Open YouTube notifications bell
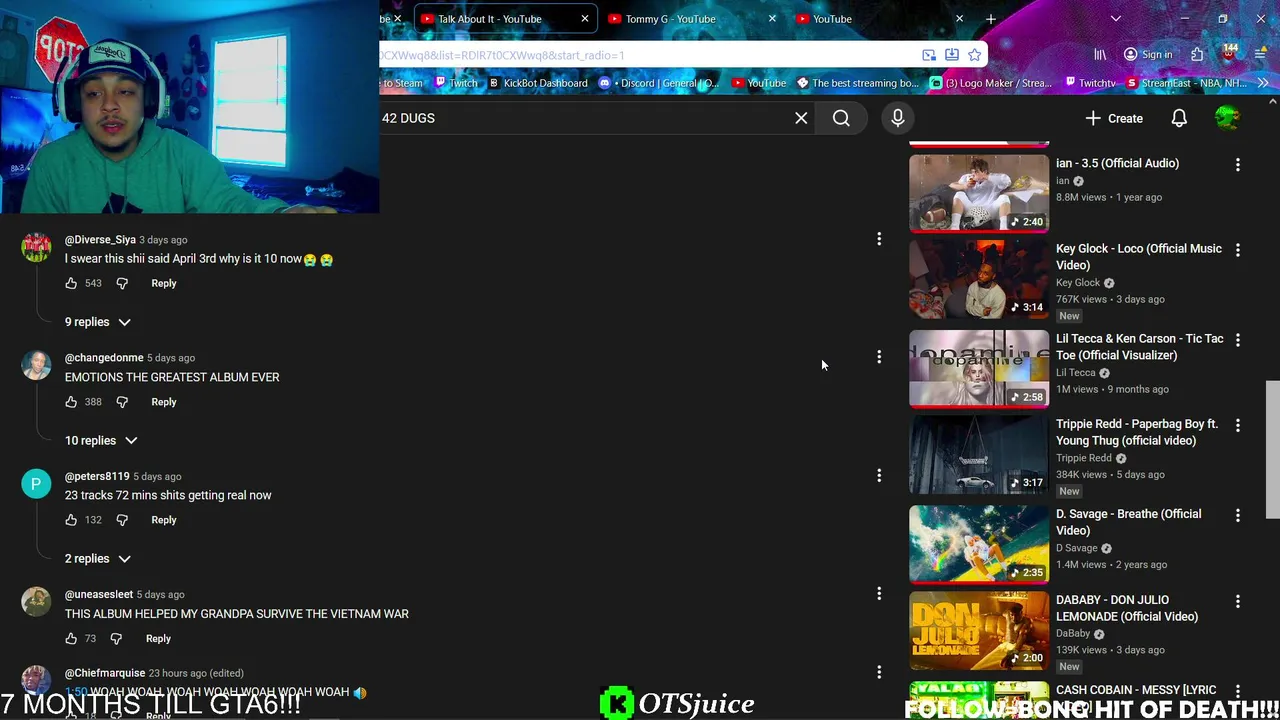1280x720 pixels. (x=1179, y=118)
